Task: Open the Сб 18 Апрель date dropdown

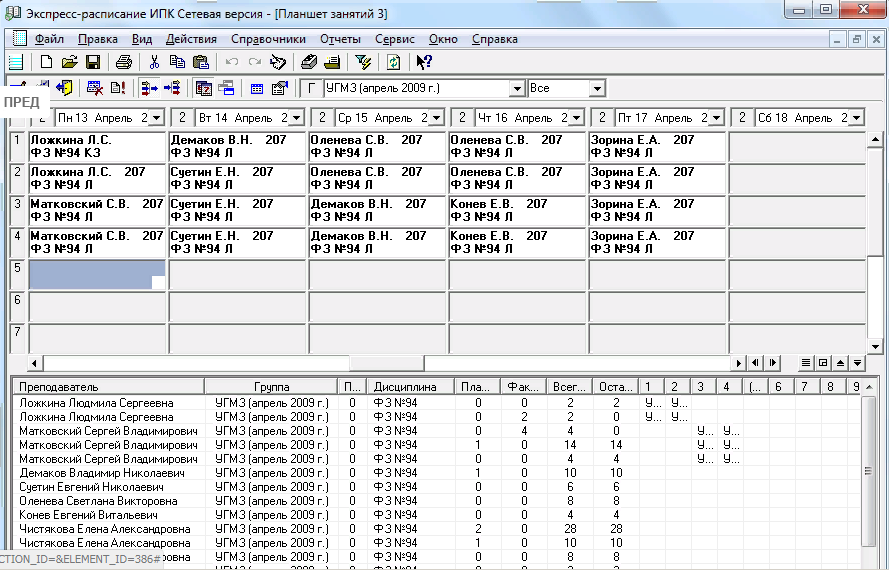Action: 856,118
